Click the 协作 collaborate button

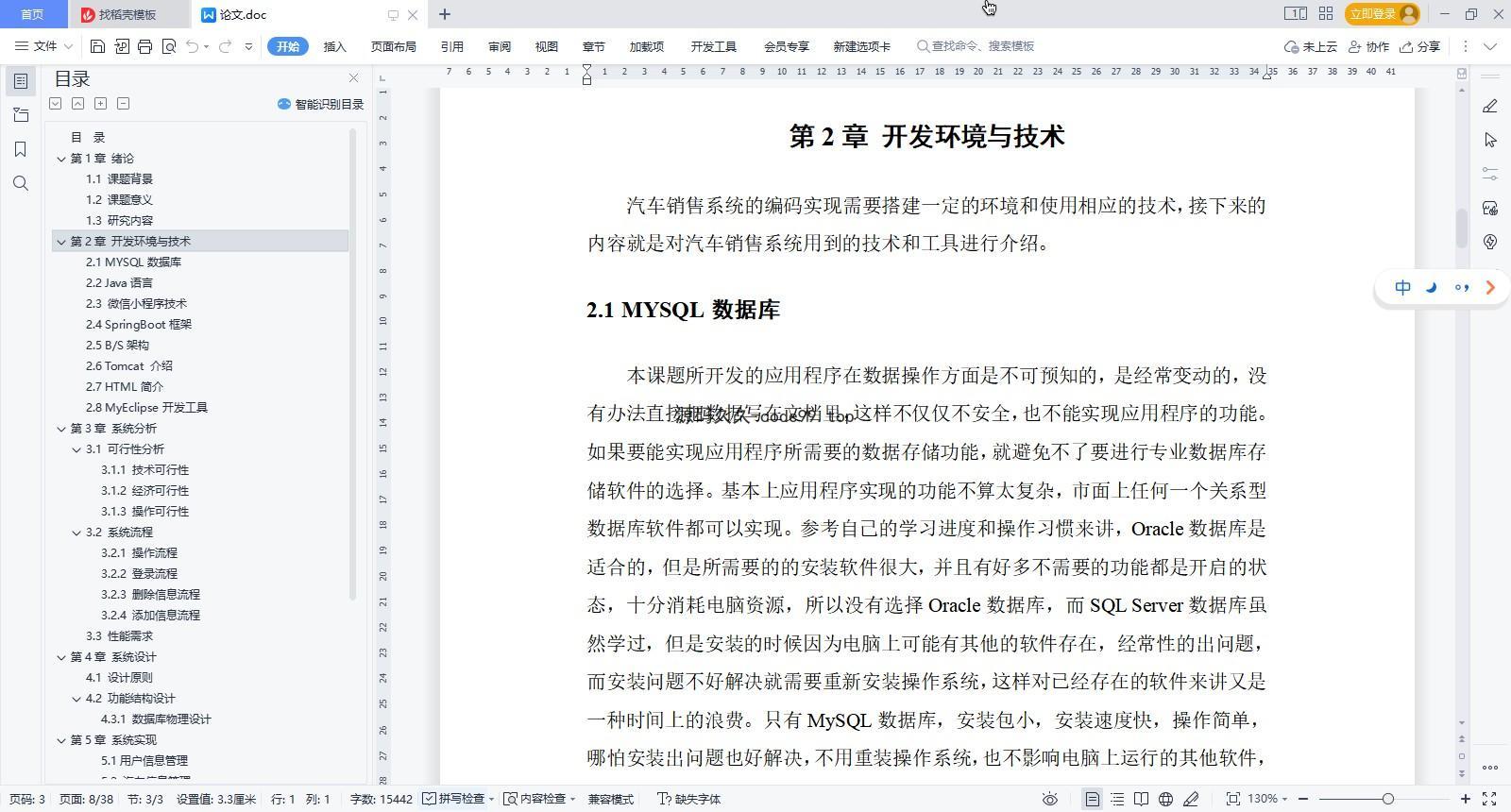coord(1369,46)
